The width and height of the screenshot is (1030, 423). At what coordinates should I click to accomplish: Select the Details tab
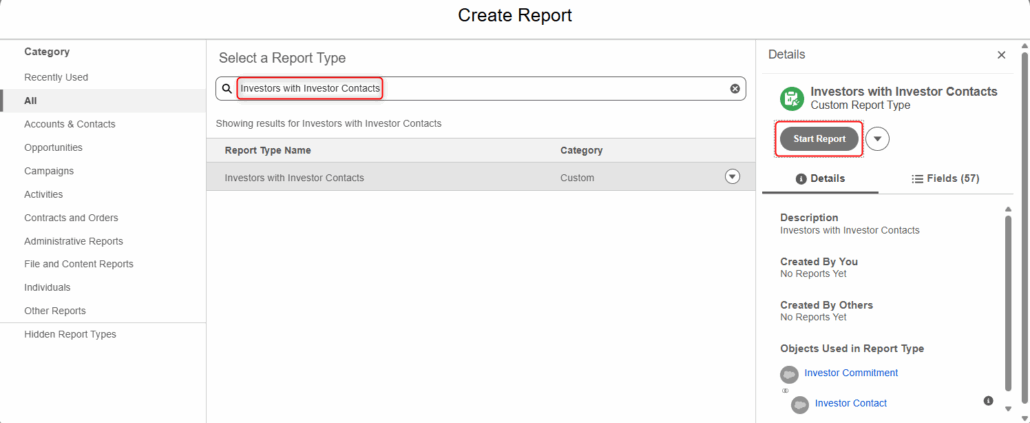(x=820, y=179)
